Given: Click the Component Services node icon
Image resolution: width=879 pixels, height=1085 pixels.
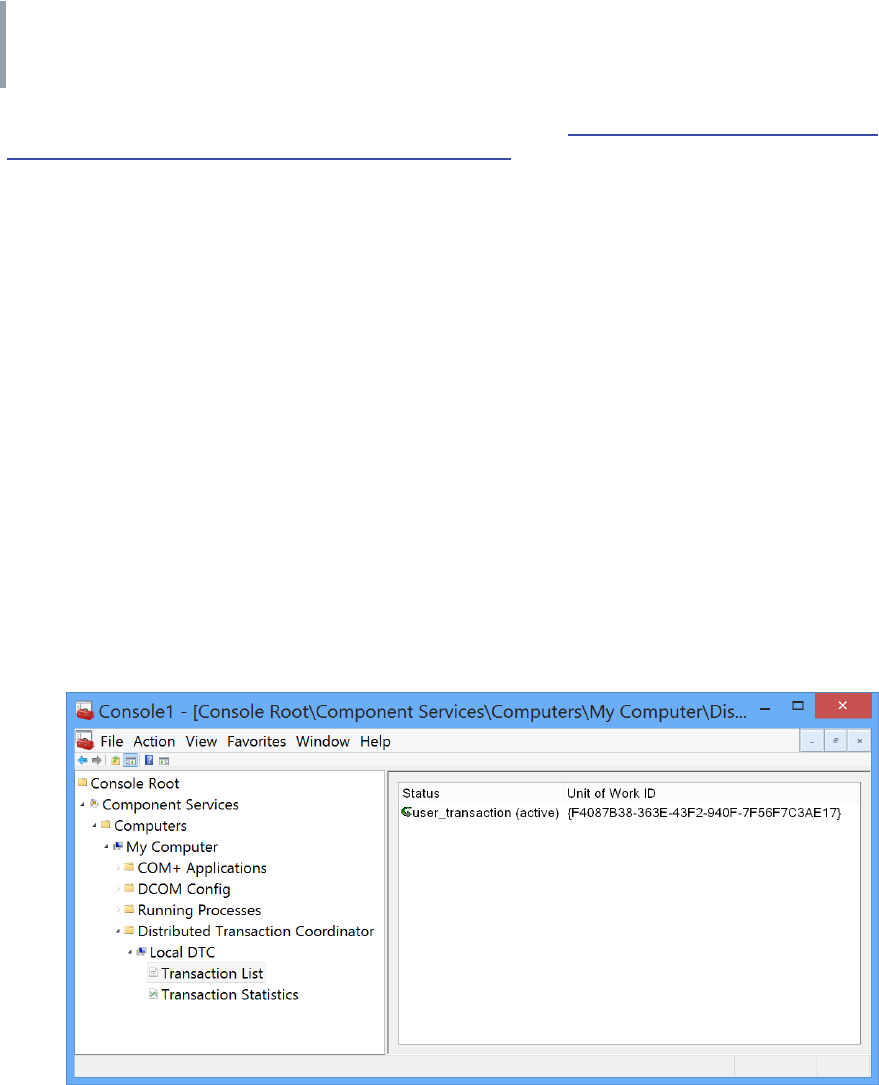Looking at the screenshot, I should coord(94,803).
